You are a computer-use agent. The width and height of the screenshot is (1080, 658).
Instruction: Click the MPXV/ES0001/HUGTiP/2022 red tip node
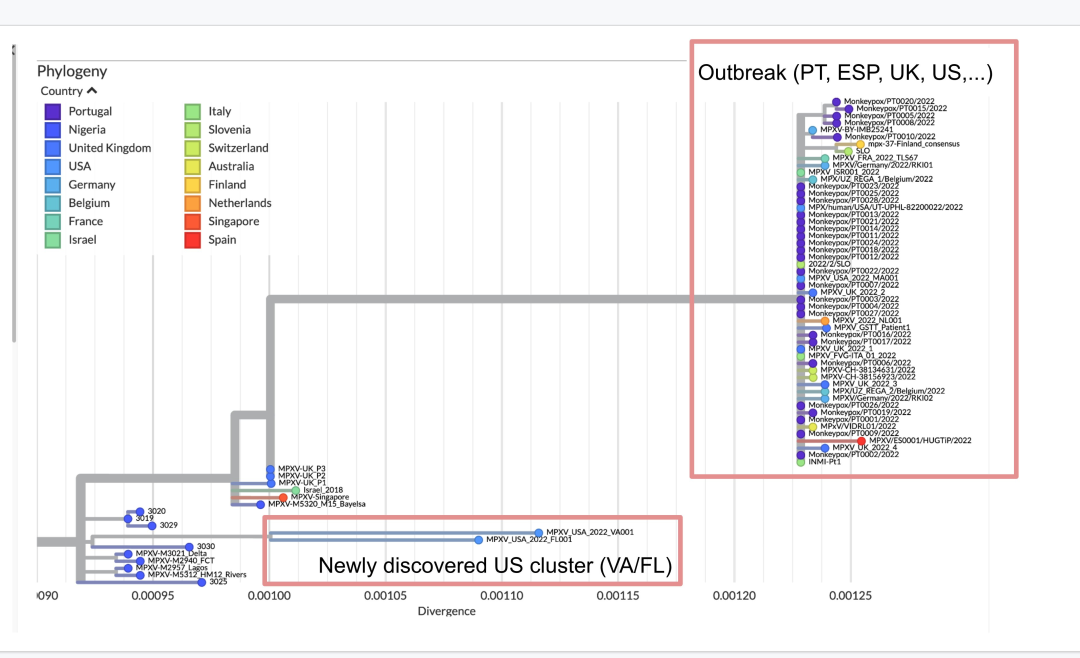[862, 441]
